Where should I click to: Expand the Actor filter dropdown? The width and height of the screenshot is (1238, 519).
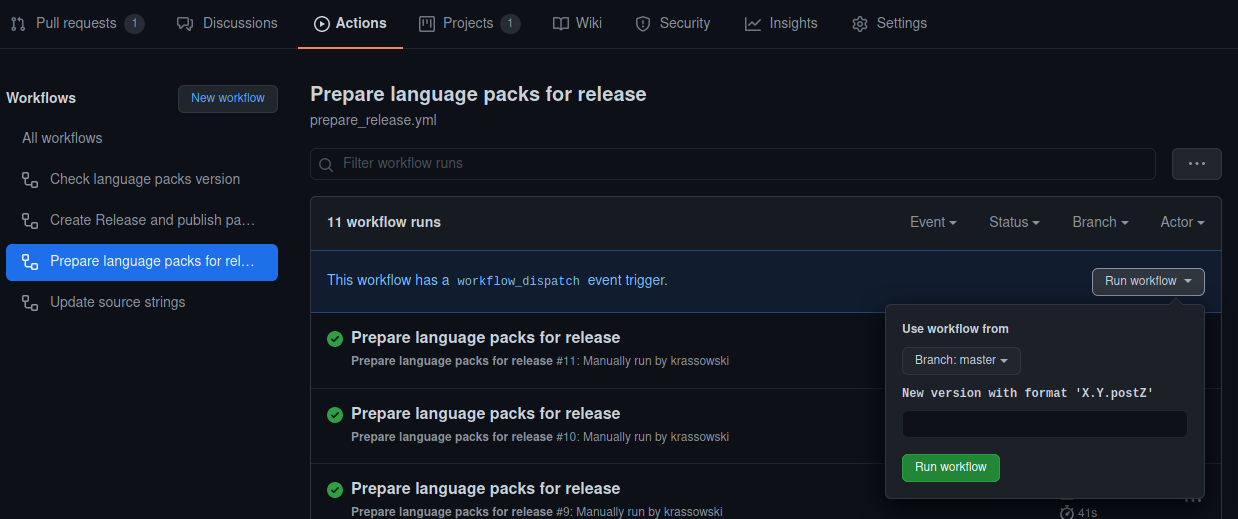click(x=1182, y=222)
